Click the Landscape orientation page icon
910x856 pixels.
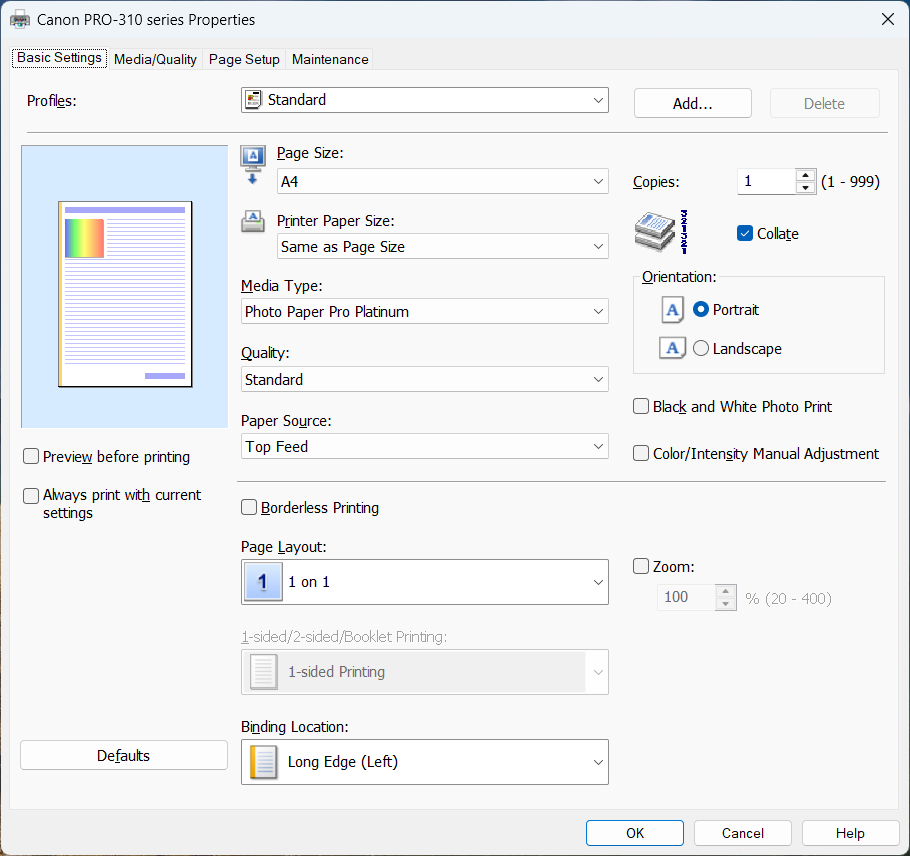tap(672, 348)
